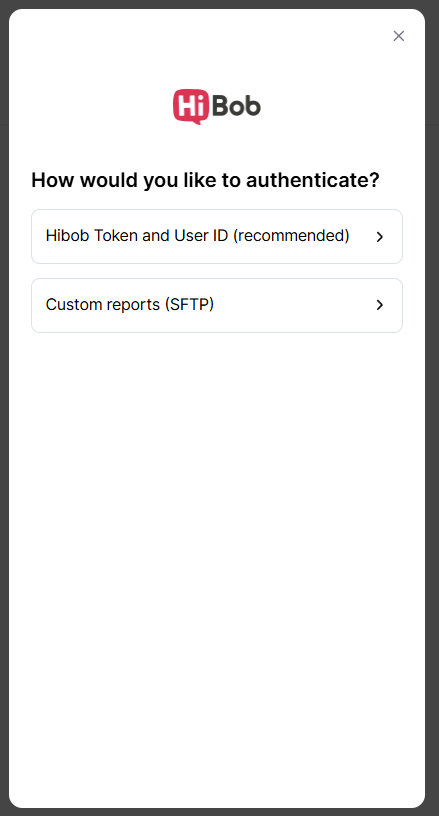Click the 'Hibob Token' words in first option
Image resolution: width=439 pixels, height=816 pixels.
pos(92,236)
